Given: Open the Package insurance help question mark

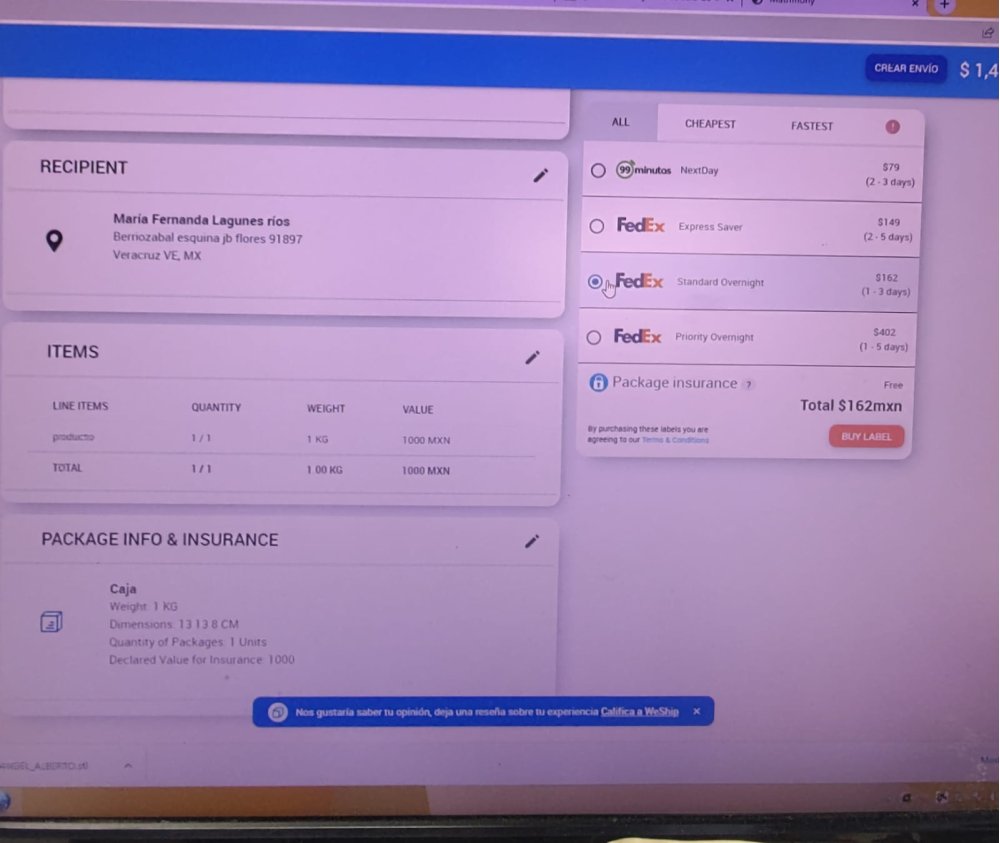Looking at the screenshot, I should click(749, 385).
